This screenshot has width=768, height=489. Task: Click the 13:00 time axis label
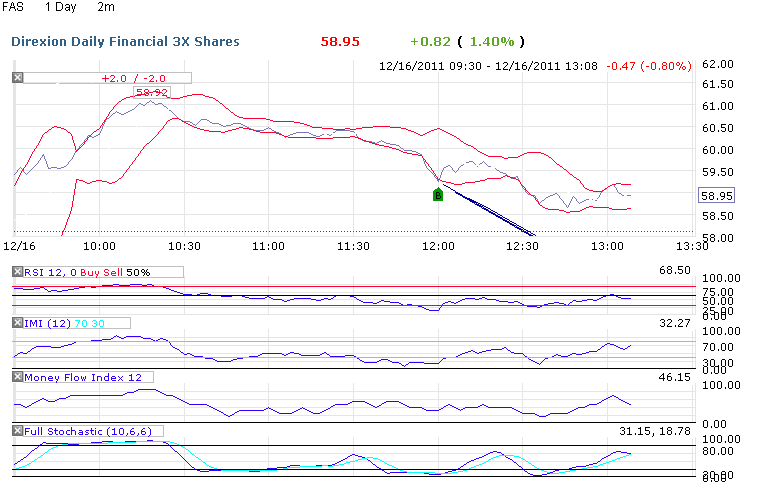[607, 246]
